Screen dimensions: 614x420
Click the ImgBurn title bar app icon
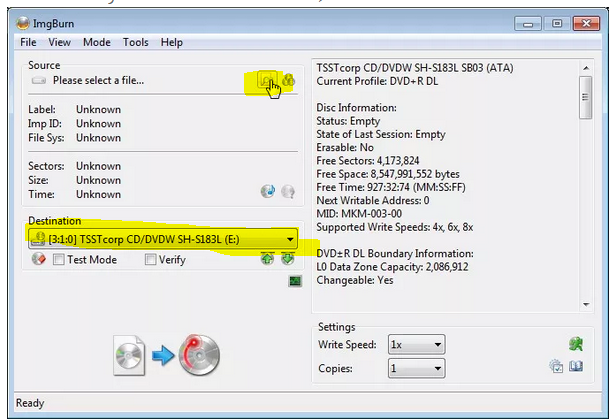pyautogui.click(x=23, y=23)
